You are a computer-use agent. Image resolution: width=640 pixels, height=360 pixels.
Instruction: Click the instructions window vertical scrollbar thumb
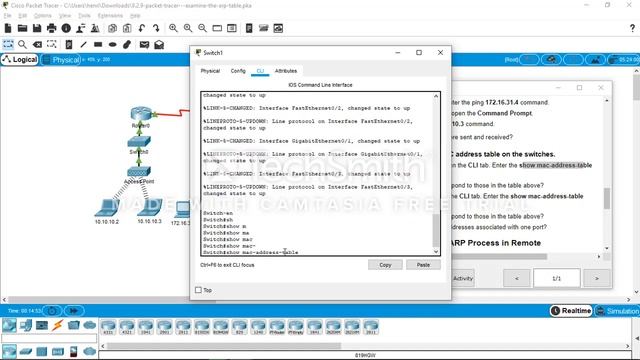[607, 198]
